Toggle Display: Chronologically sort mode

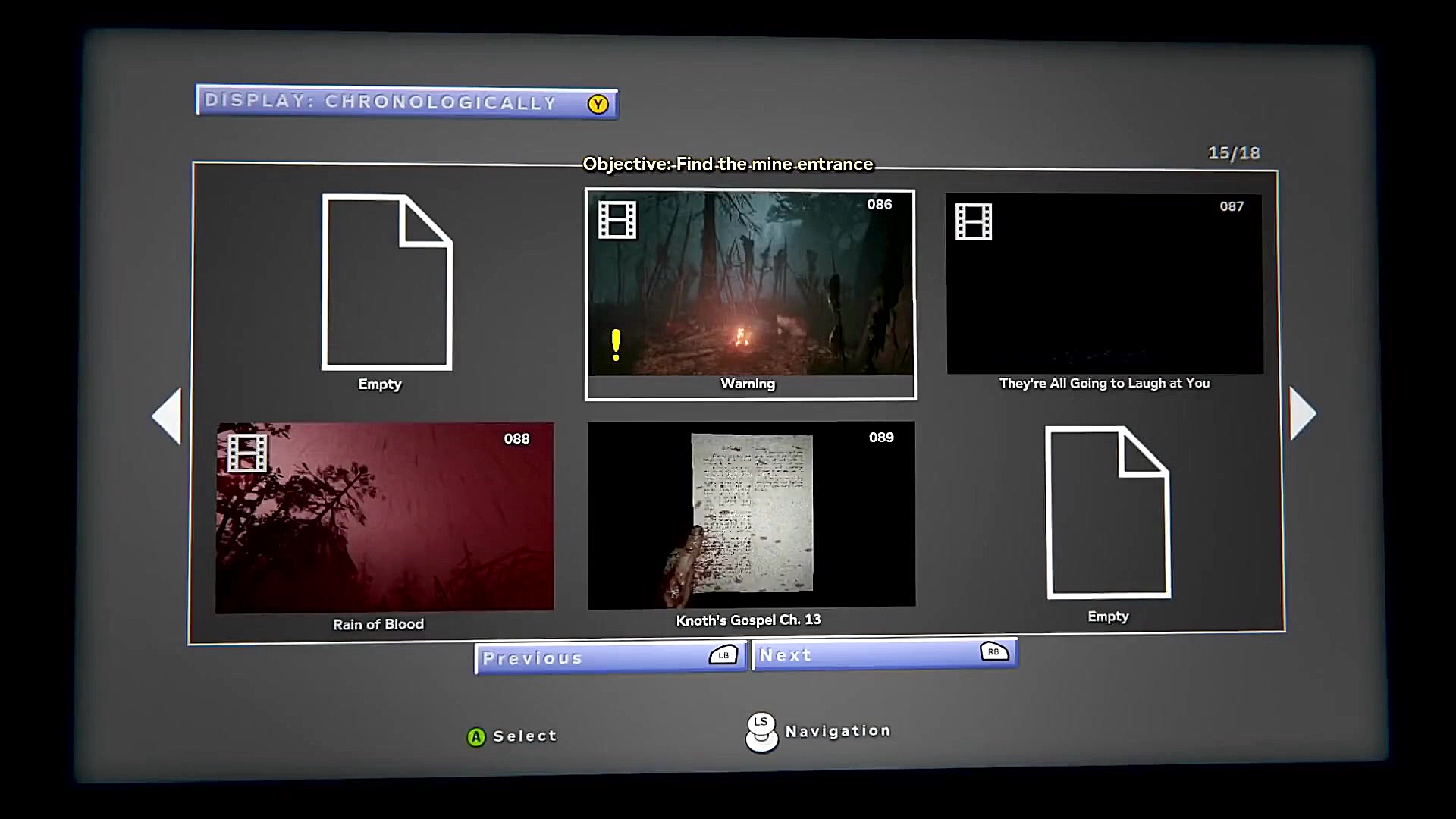click(x=406, y=102)
